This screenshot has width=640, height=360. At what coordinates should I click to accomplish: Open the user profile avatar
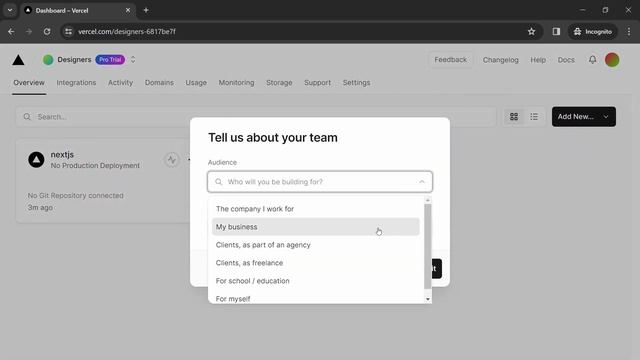612,60
